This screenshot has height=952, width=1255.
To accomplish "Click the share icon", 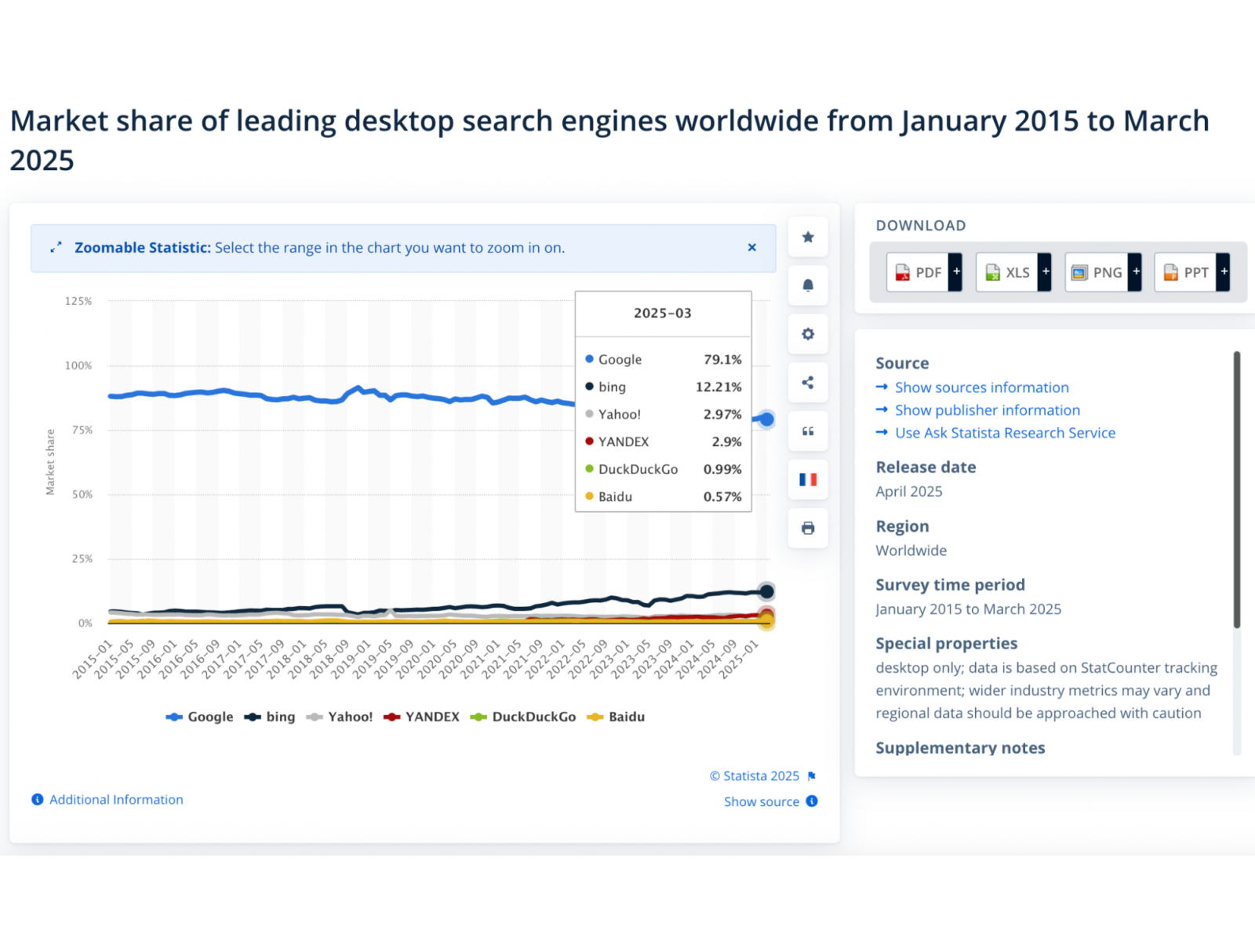I will (x=808, y=383).
